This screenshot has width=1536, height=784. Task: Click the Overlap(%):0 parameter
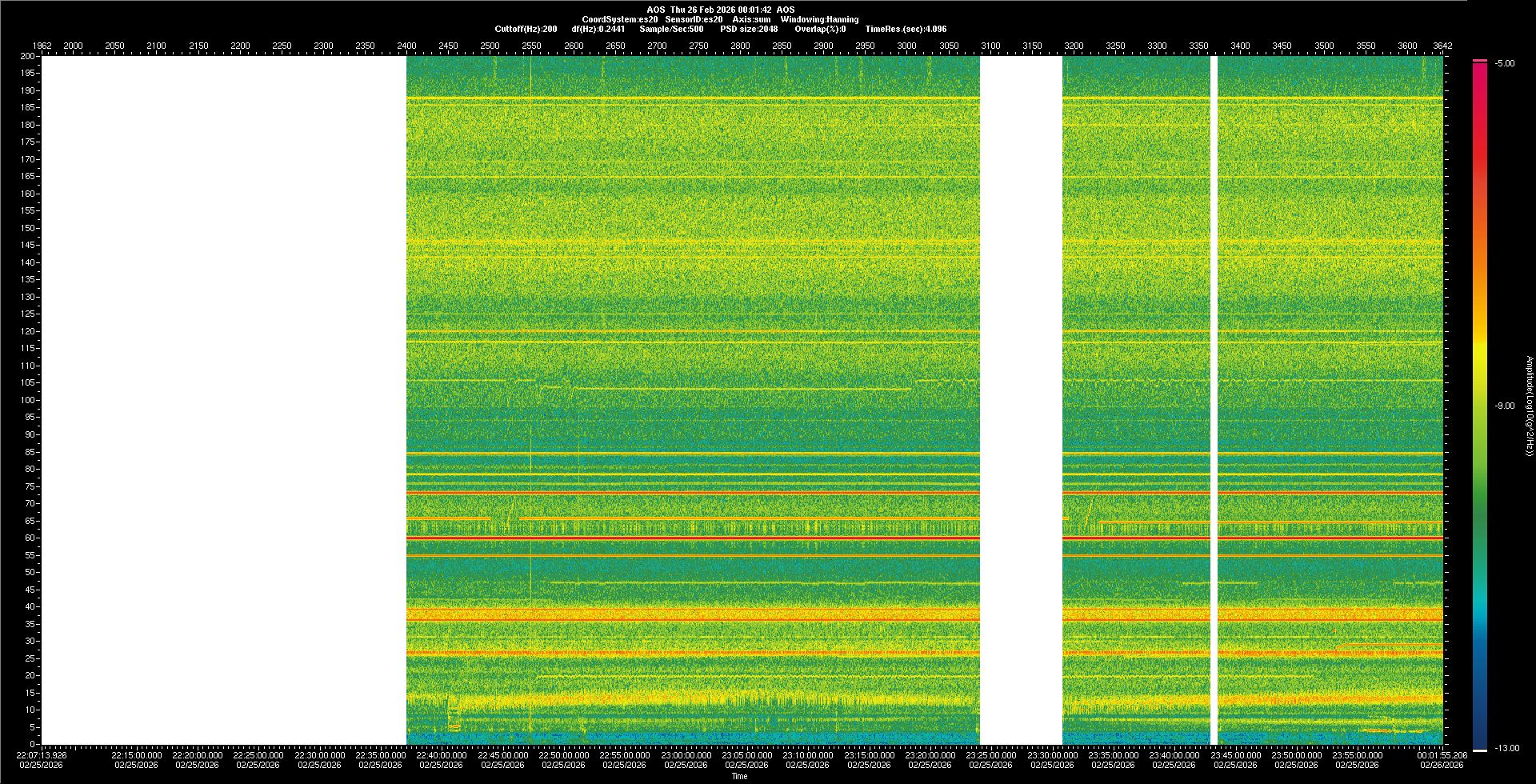click(820, 29)
